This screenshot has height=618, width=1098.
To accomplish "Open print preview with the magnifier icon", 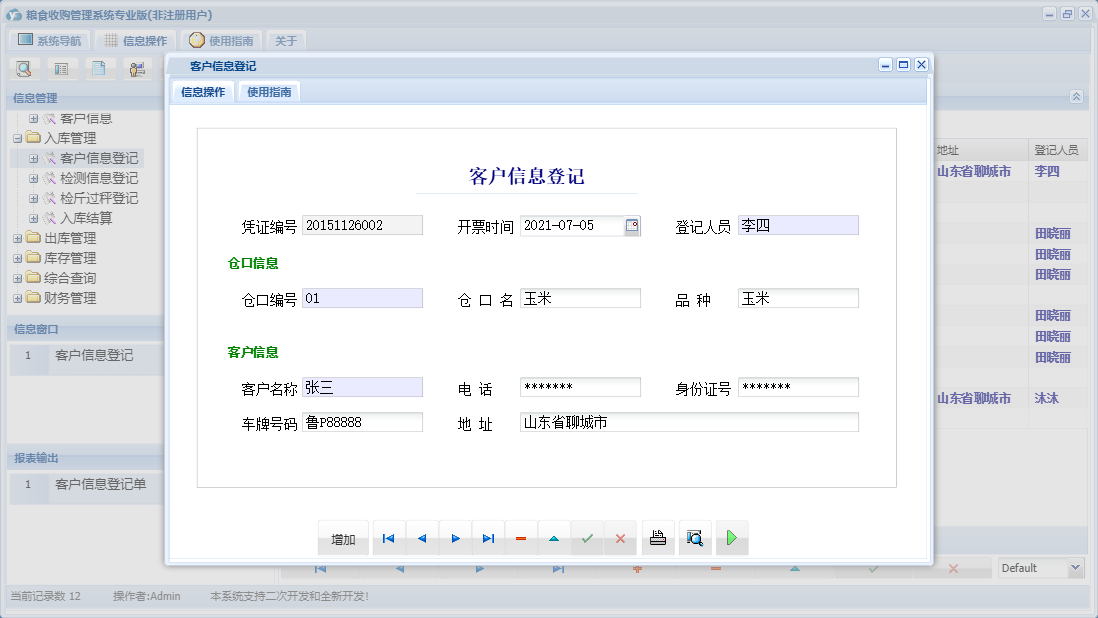I will click(694, 538).
